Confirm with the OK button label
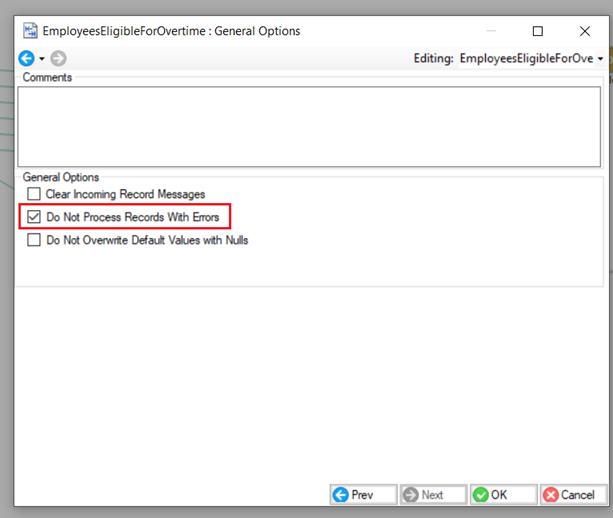 [500, 495]
